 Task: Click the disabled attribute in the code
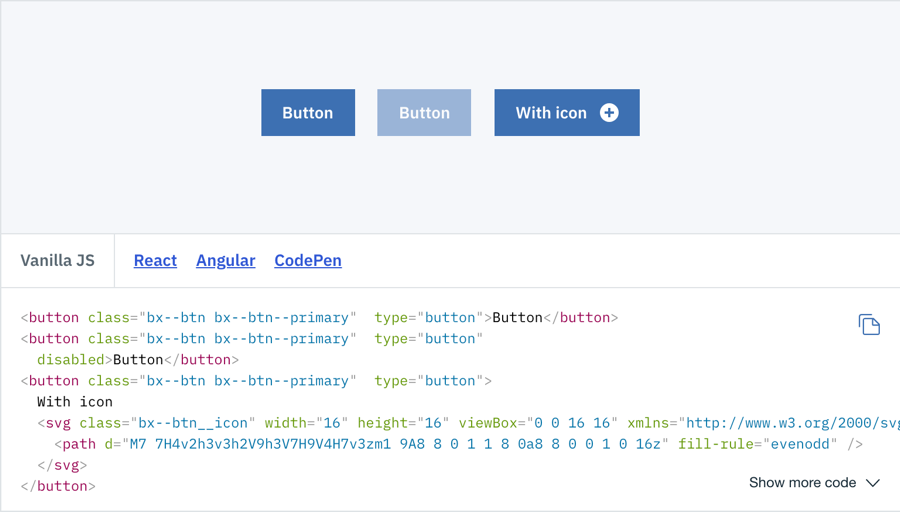pyautogui.click(x=70, y=359)
